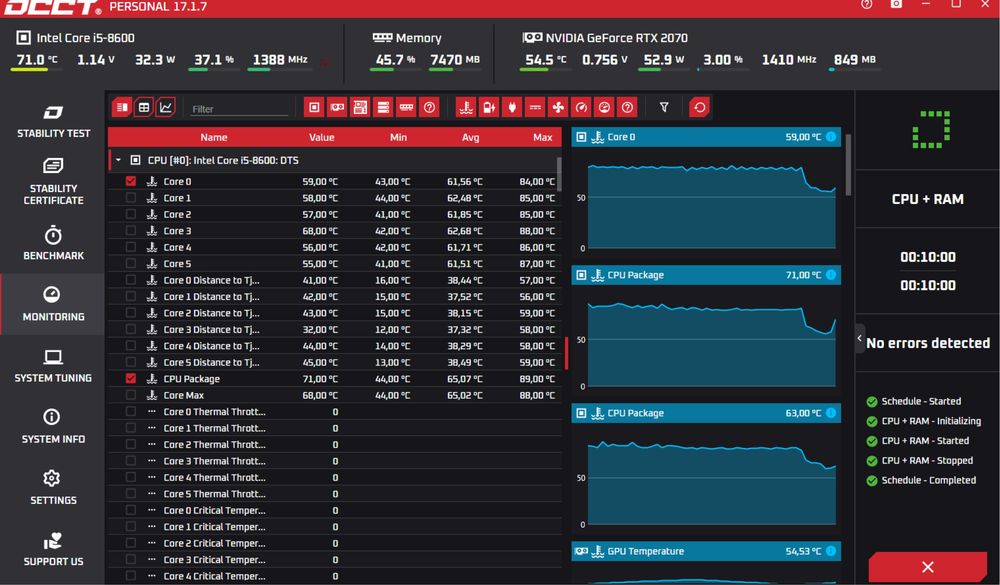
Task: Click the funnel filter icon
Action: coord(664,107)
